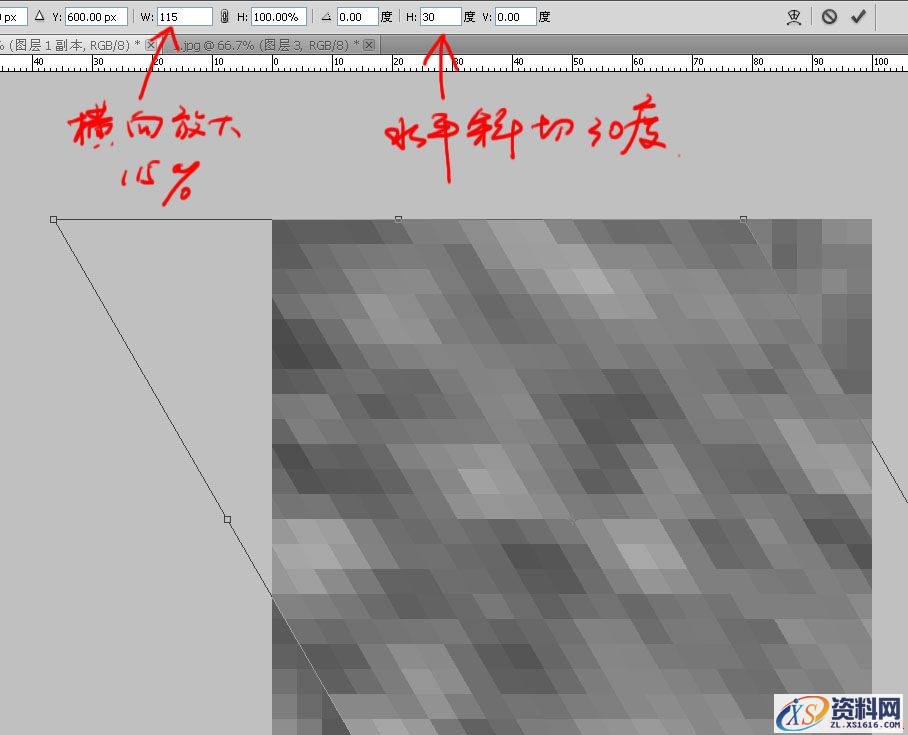This screenshot has width=908, height=735.
Task: Close the jpg @ 66.7% document tab
Action: click(369, 45)
